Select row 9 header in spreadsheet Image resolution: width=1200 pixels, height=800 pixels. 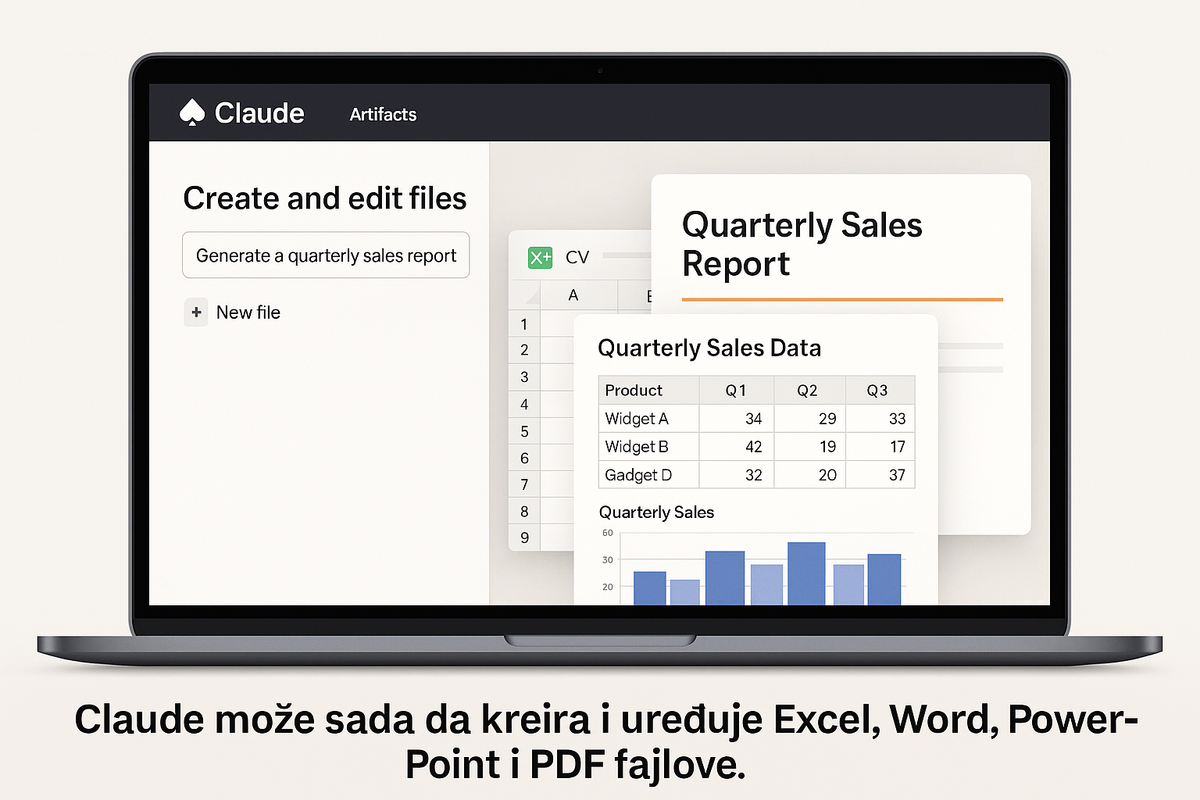(524, 538)
